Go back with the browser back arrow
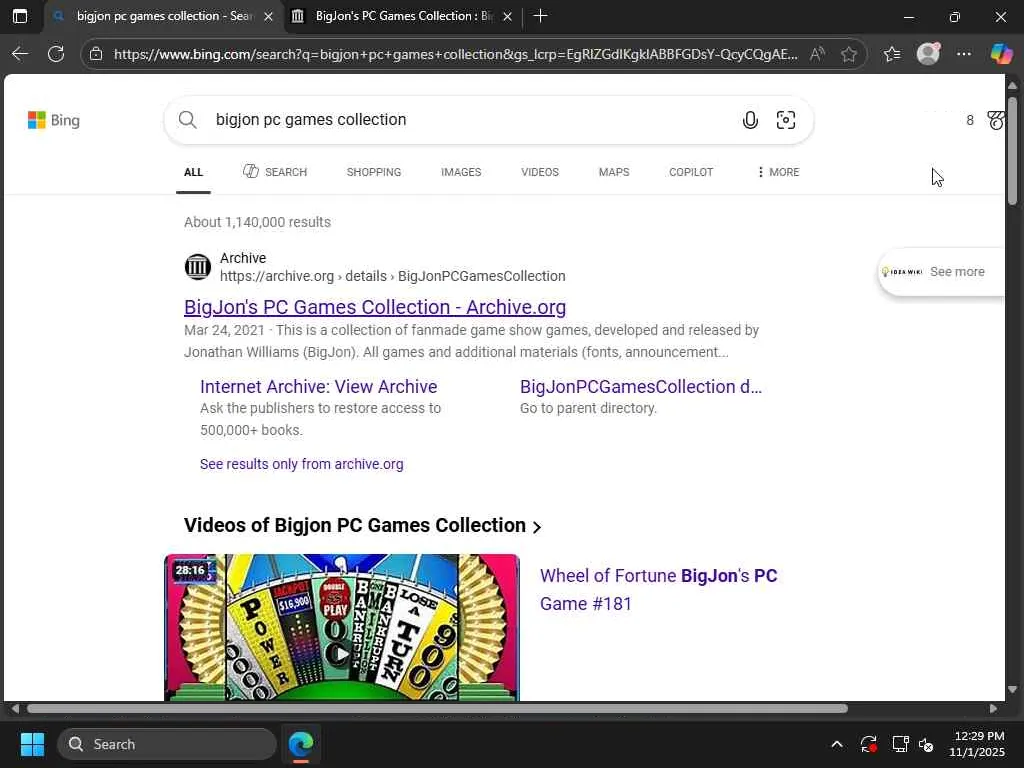Viewport: 1024px width, 768px height. (x=20, y=54)
